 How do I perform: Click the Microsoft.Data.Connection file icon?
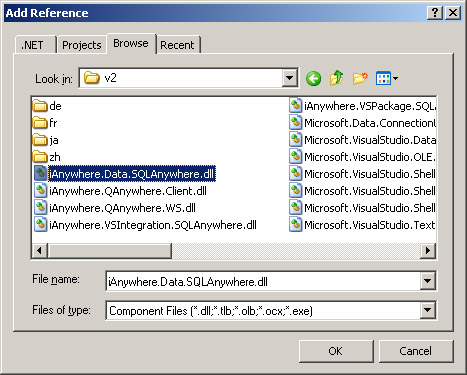point(295,123)
